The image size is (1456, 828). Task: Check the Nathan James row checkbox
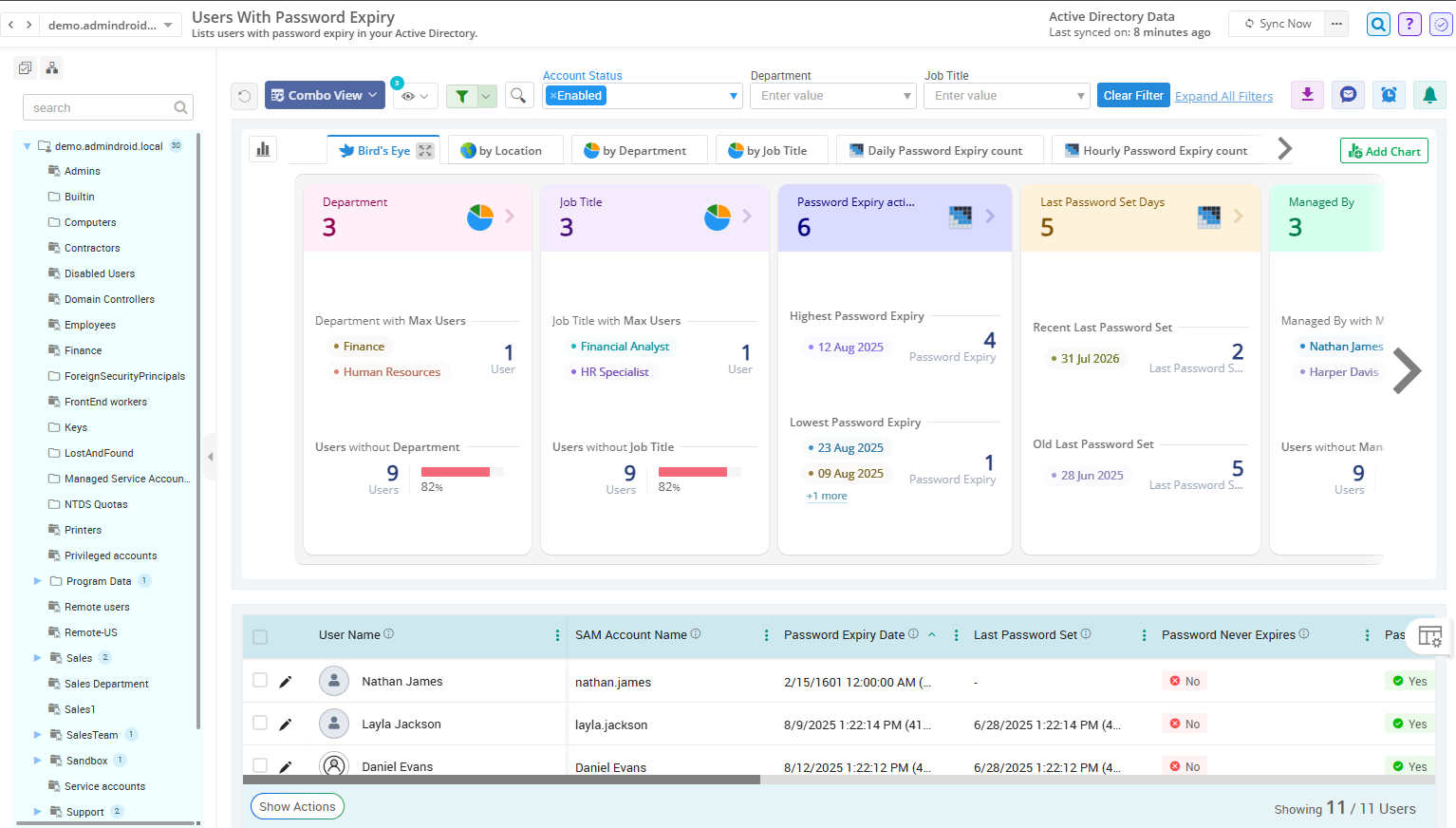click(260, 680)
